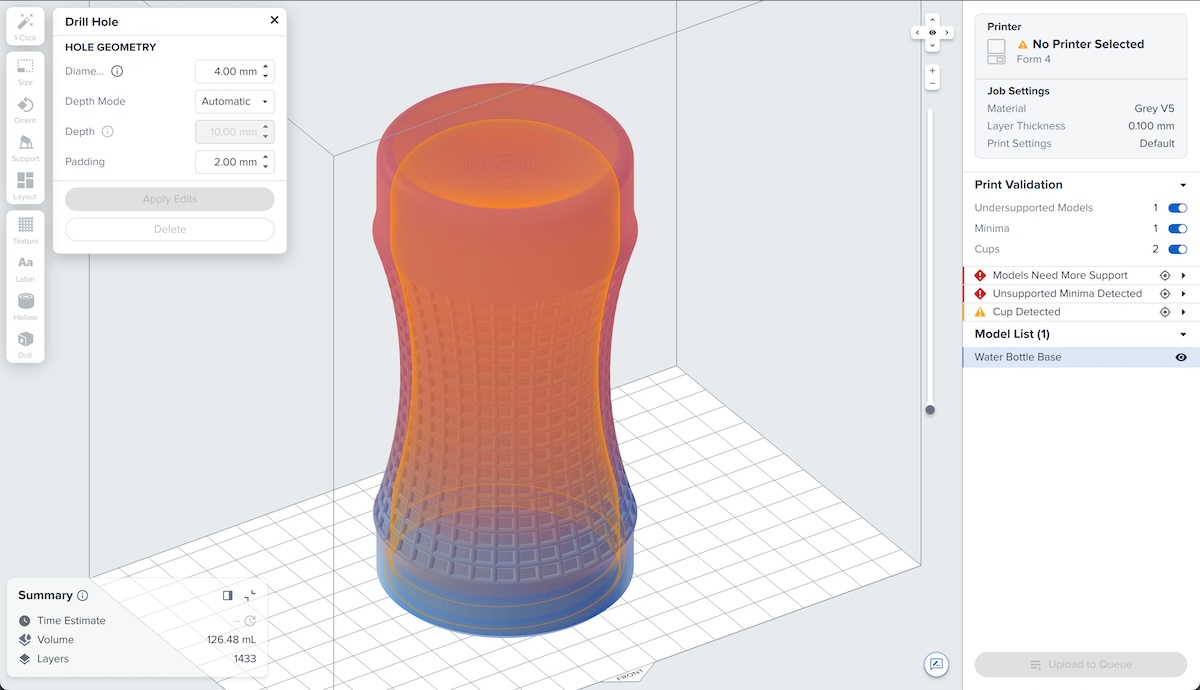Select the Orient tool

(x=25, y=109)
